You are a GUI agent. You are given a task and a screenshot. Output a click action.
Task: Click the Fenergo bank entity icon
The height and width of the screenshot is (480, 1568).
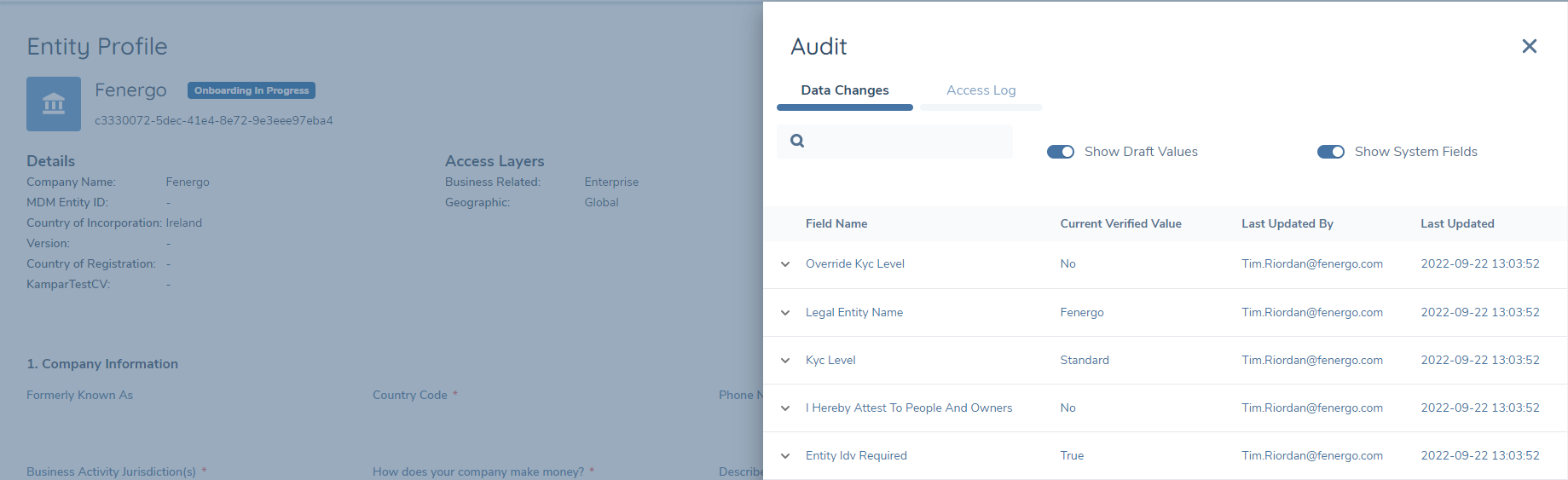pyautogui.click(x=54, y=104)
